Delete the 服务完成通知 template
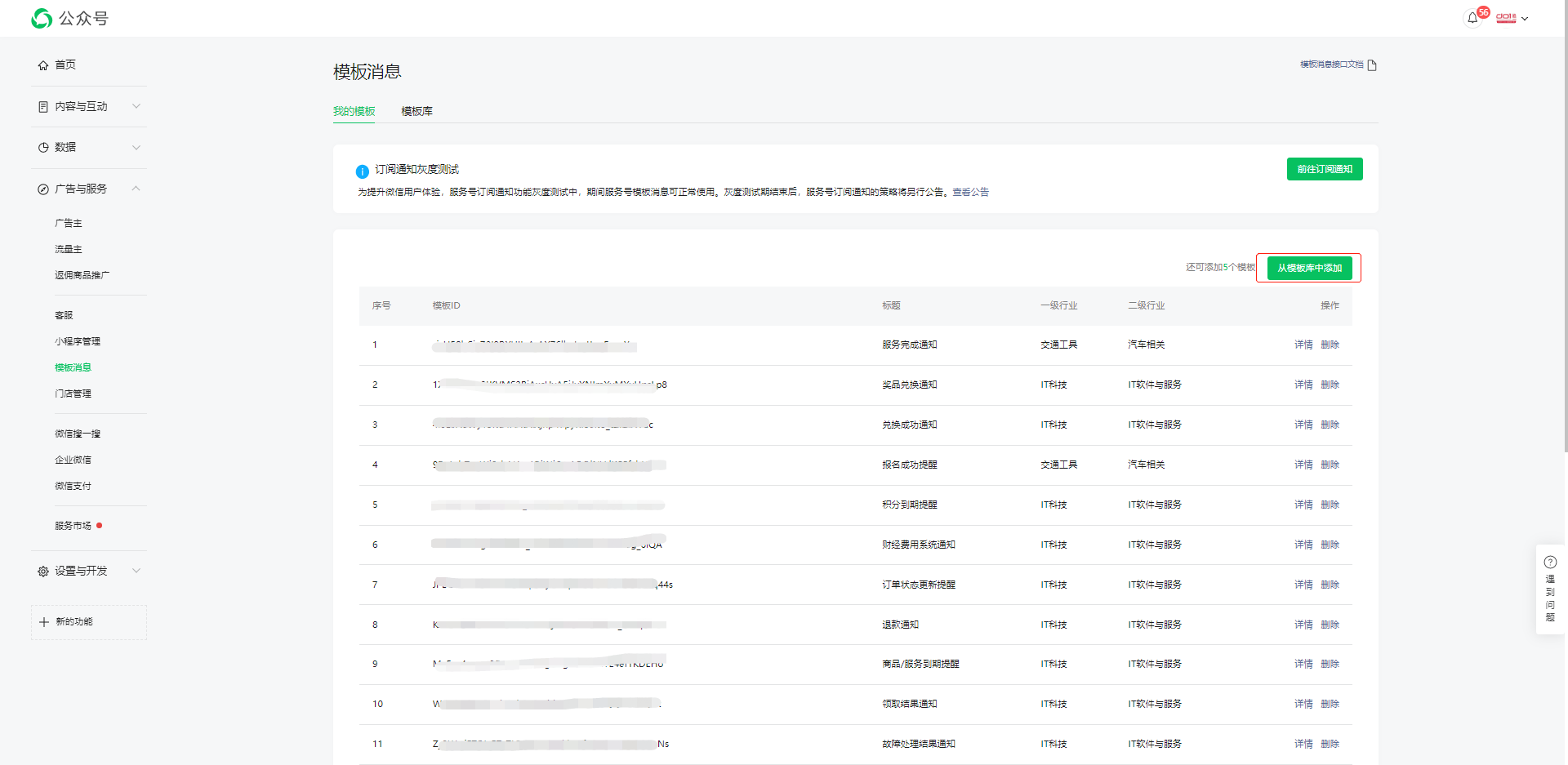Viewport: 1568px width, 765px height. click(1330, 345)
